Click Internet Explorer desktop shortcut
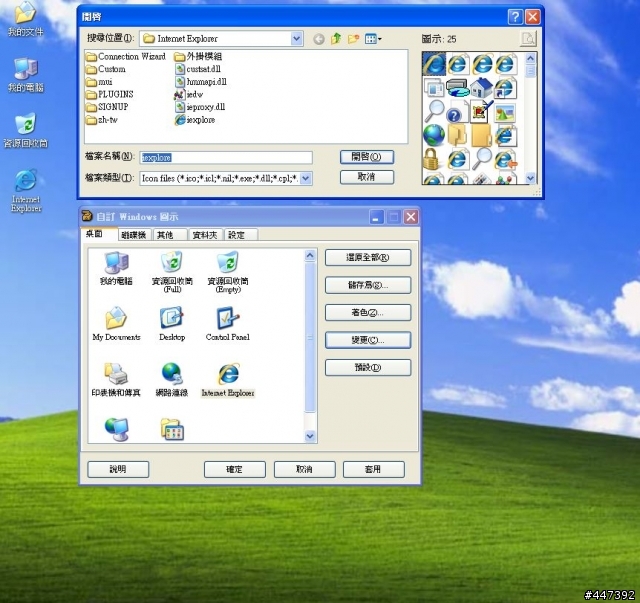 pos(26,191)
